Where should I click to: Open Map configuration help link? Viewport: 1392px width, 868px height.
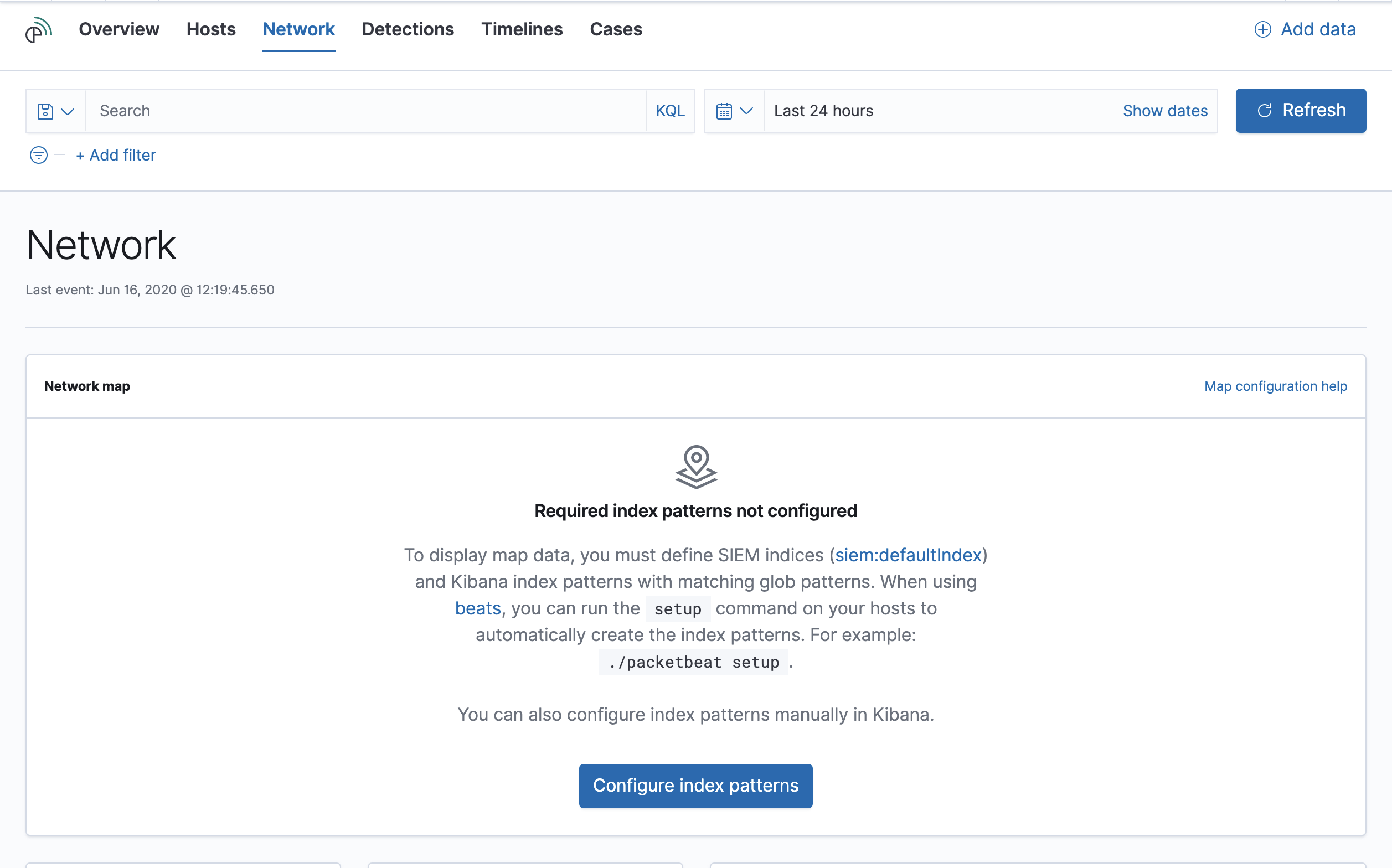pyautogui.click(x=1275, y=386)
